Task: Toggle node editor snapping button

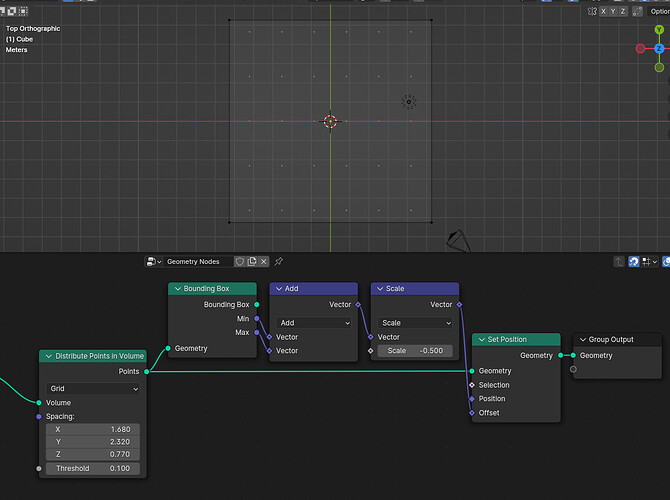Action: [634, 262]
